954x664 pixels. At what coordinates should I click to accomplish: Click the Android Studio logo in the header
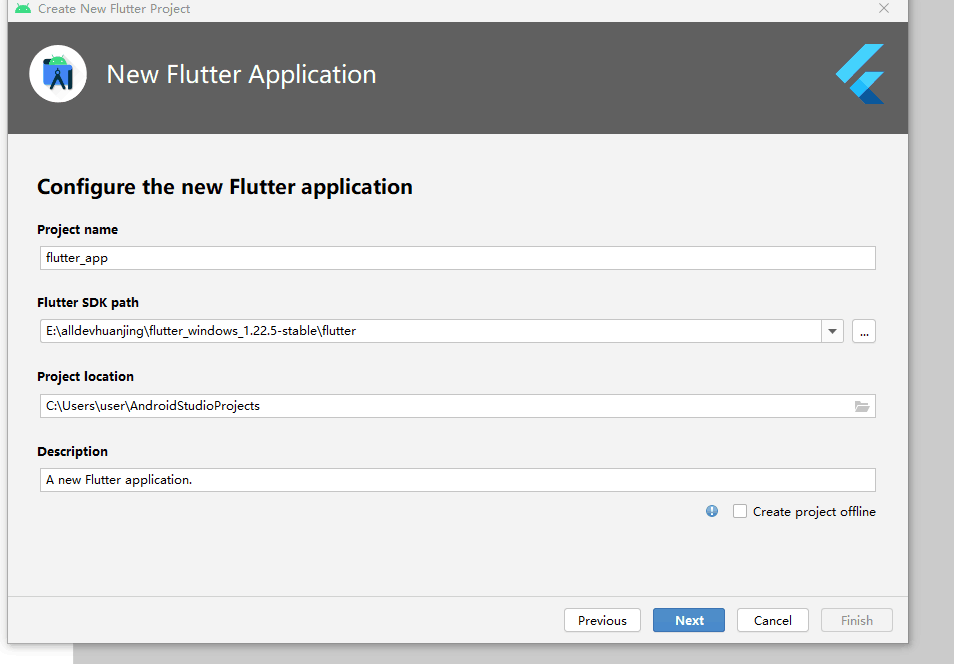click(x=58, y=74)
